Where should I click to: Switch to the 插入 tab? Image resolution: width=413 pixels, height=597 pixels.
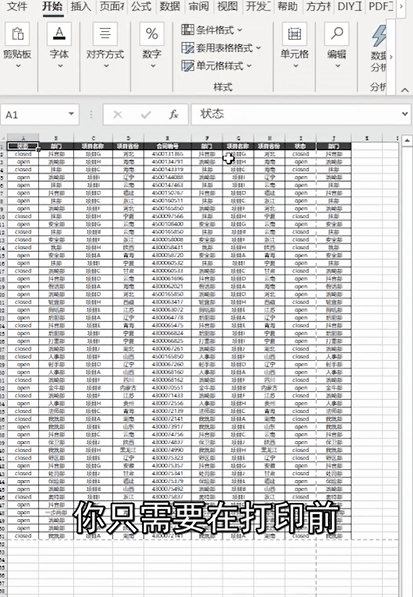tap(81, 6)
